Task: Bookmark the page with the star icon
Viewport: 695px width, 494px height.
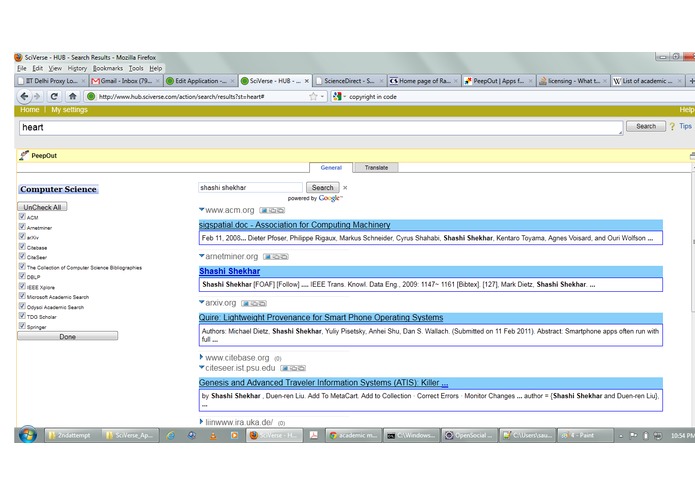Action: 313,96
